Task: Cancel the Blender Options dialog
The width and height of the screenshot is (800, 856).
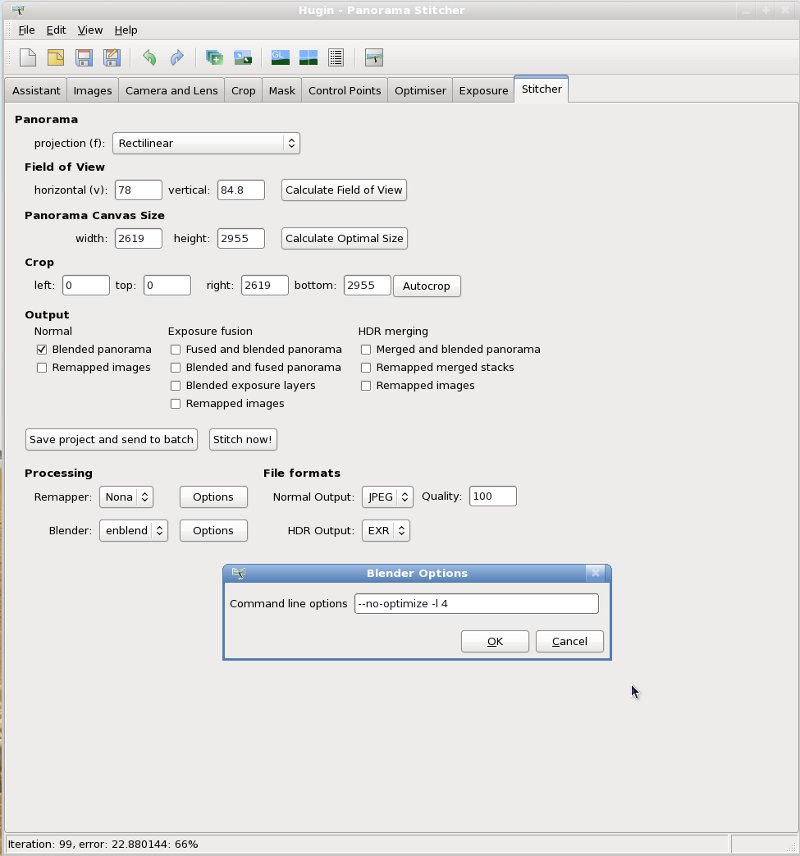Action: click(x=570, y=641)
